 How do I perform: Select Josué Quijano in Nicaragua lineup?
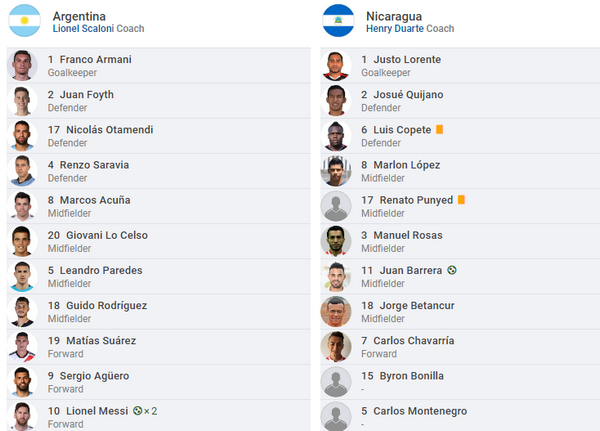(x=409, y=95)
